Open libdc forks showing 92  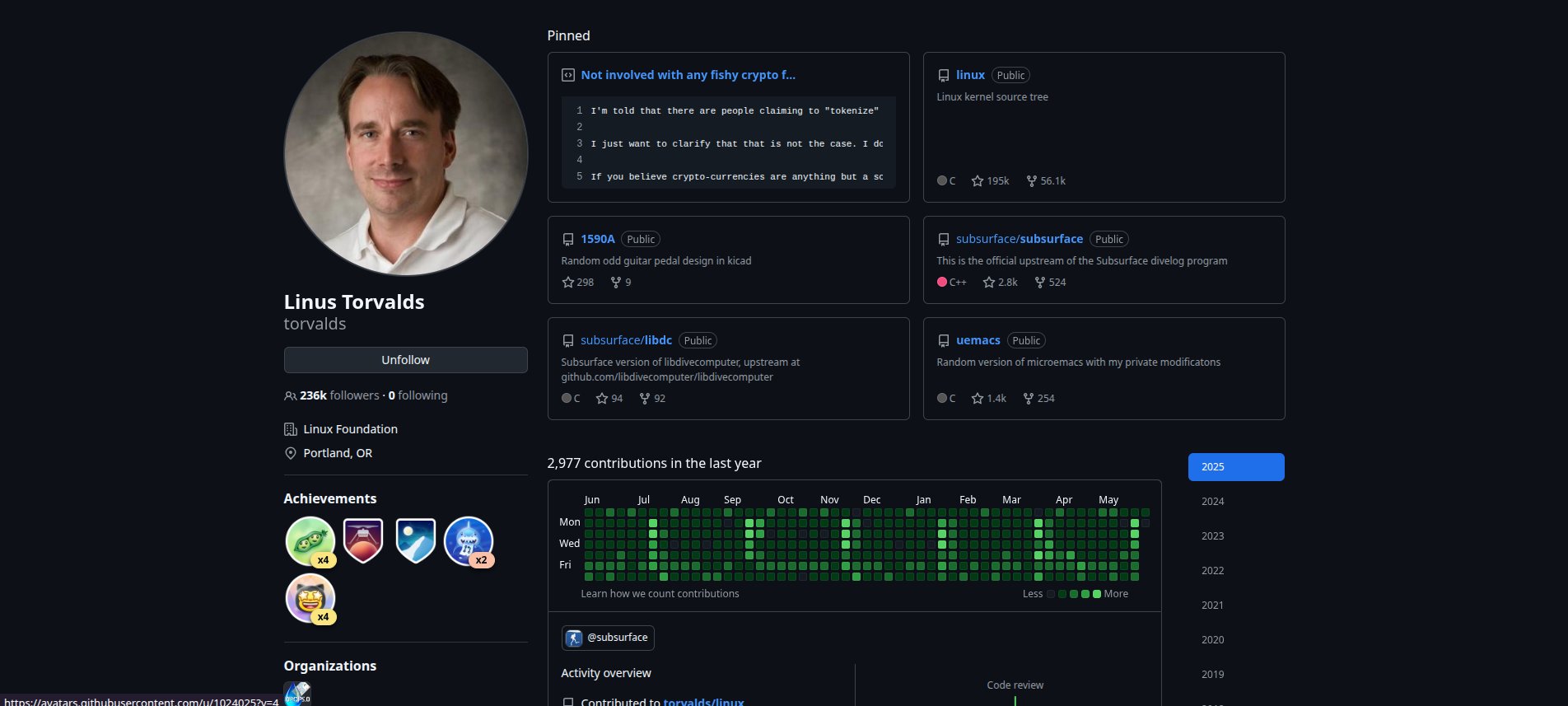tap(652, 398)
